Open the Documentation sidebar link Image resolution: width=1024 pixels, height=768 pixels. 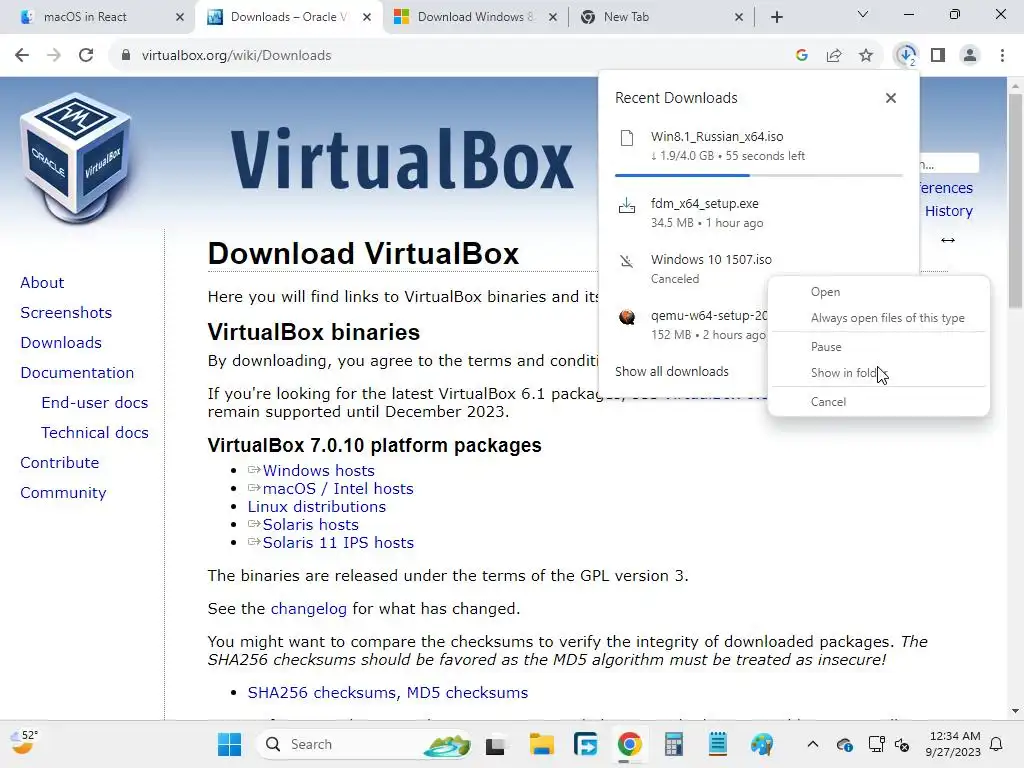(x=77, y=373)
